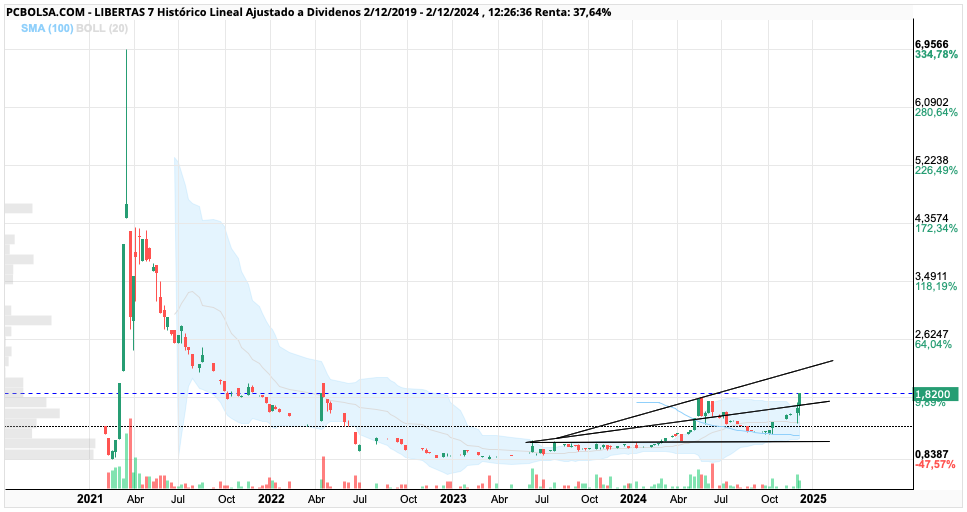The image size is (967, 512).
Task: Click the 5,2238 price axis label
Action: (932, 160)
